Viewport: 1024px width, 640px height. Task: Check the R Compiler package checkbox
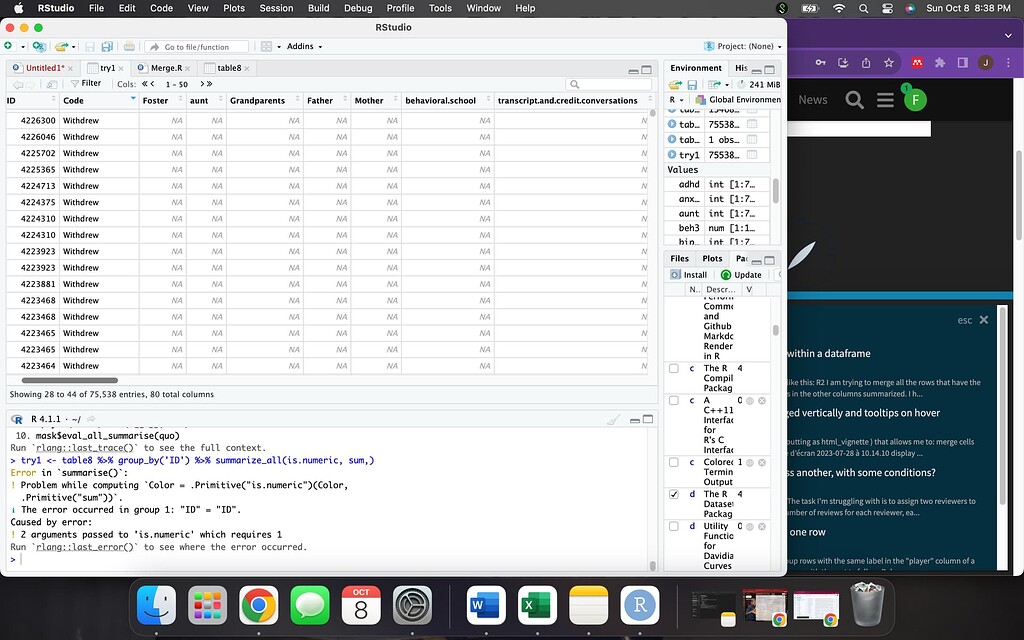coord(675,371)
